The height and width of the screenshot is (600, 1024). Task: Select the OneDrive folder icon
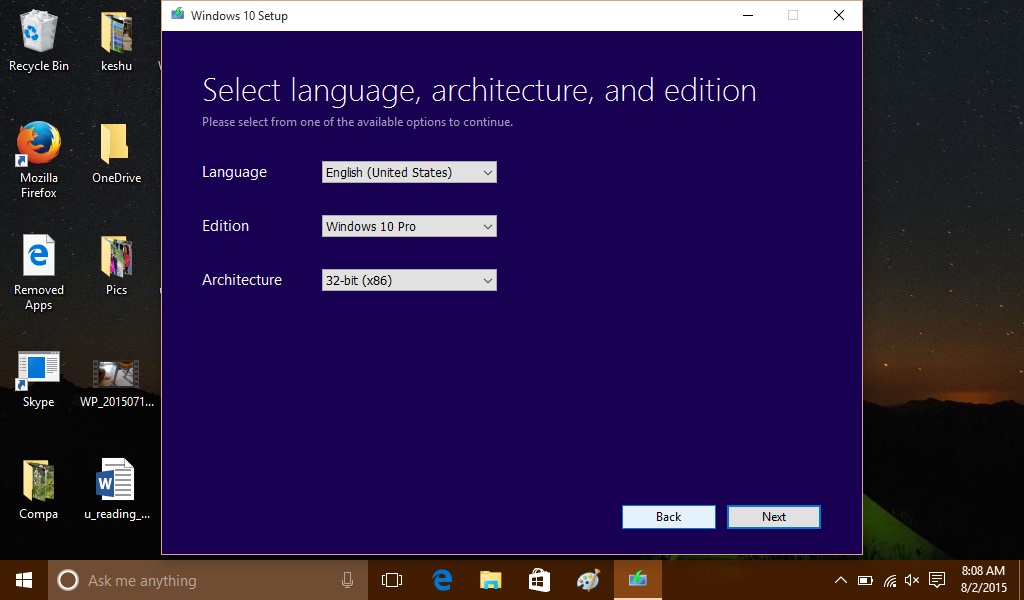(x=116, y=153)
